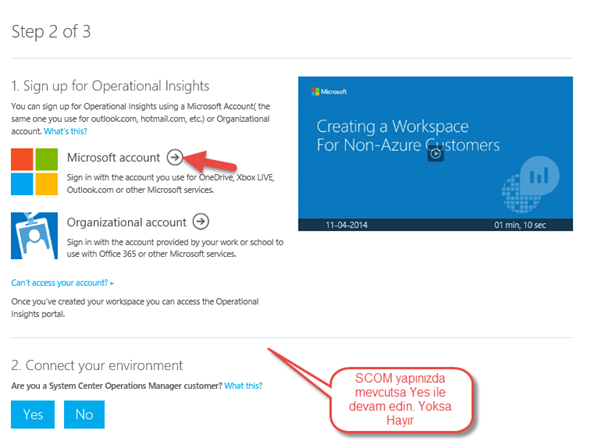Click the four-color Microsoft logo tile
This screenshot has width=605, height=445.
coord(34,171)
